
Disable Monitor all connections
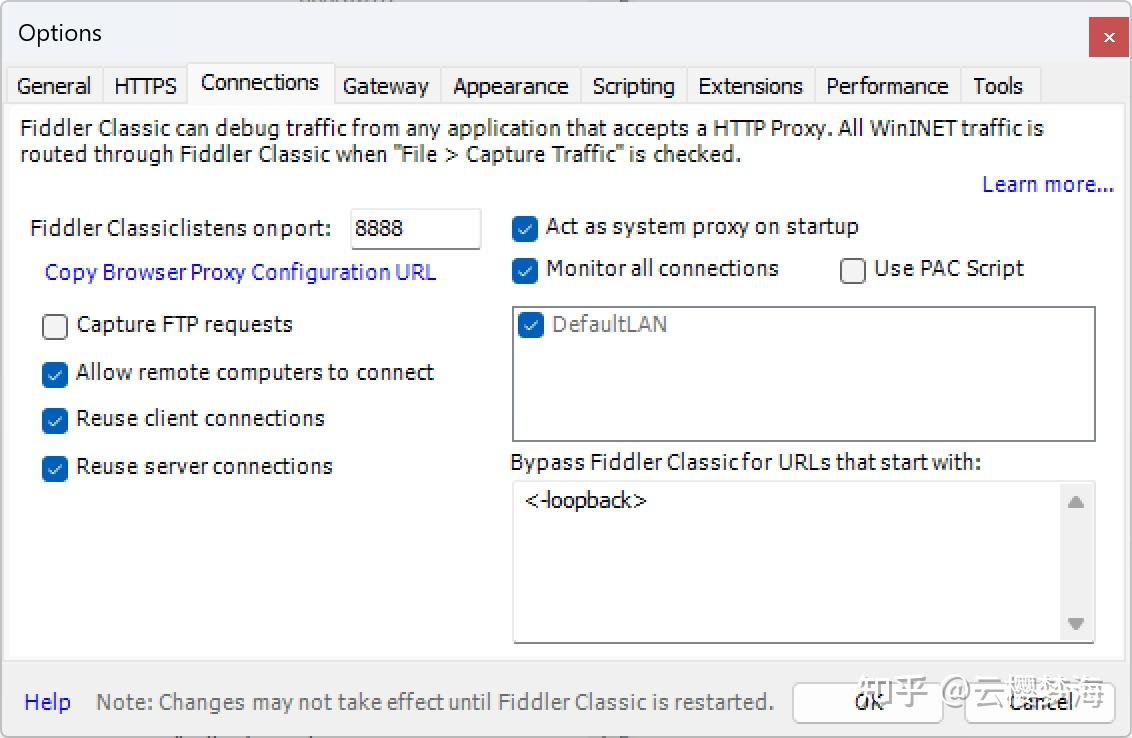524,270
